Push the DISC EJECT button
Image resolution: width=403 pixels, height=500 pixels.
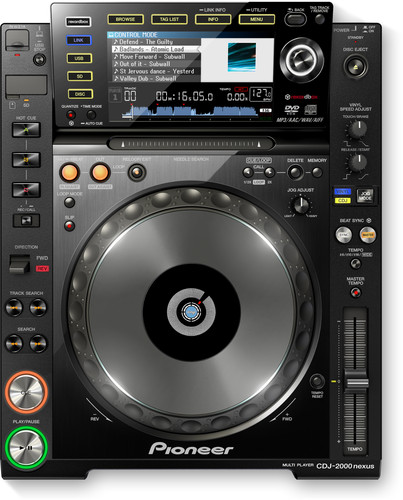coord(356,67)
